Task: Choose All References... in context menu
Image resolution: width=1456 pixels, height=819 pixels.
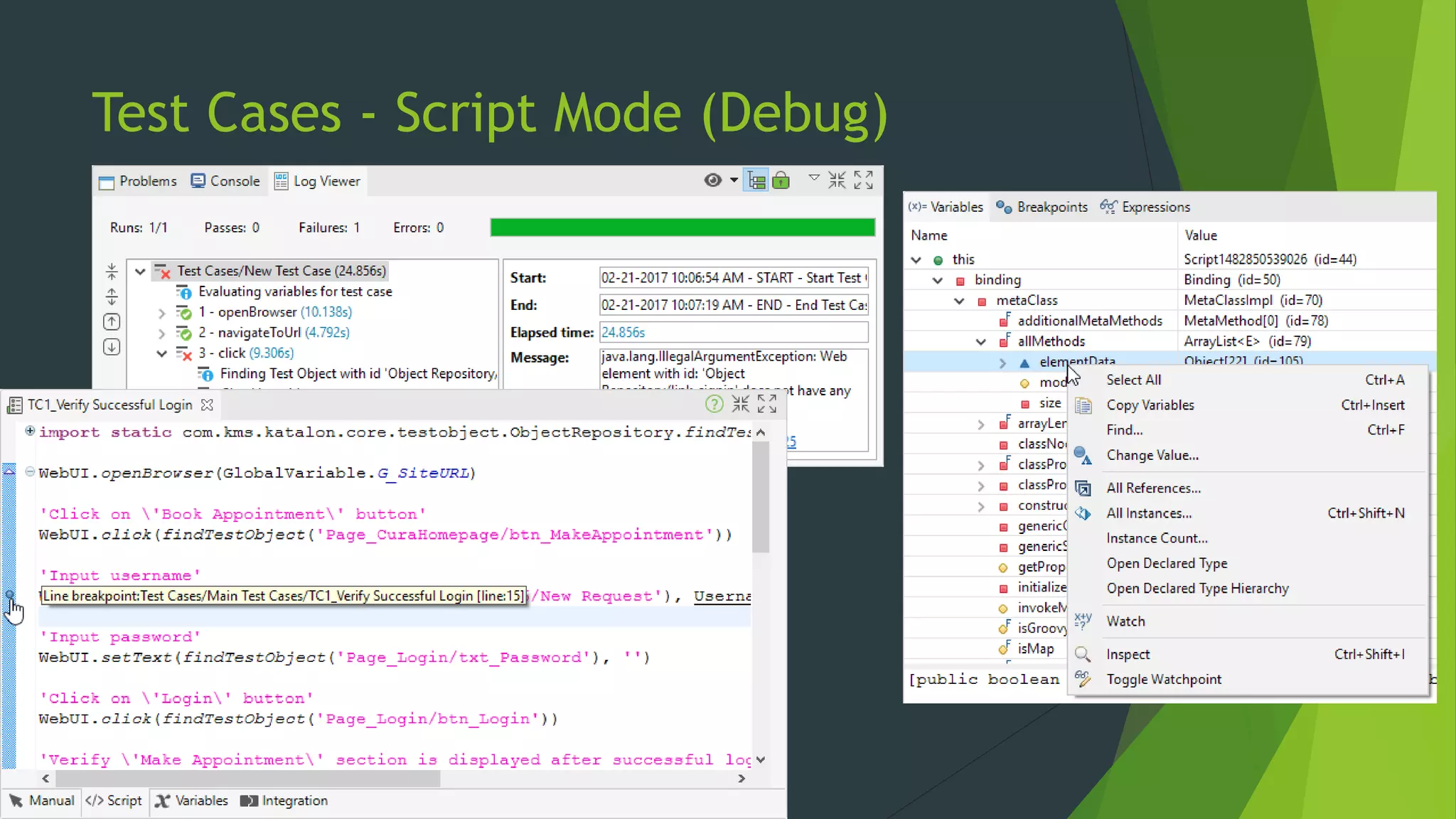Action: pyautogui.click(x=1250, y=488)
